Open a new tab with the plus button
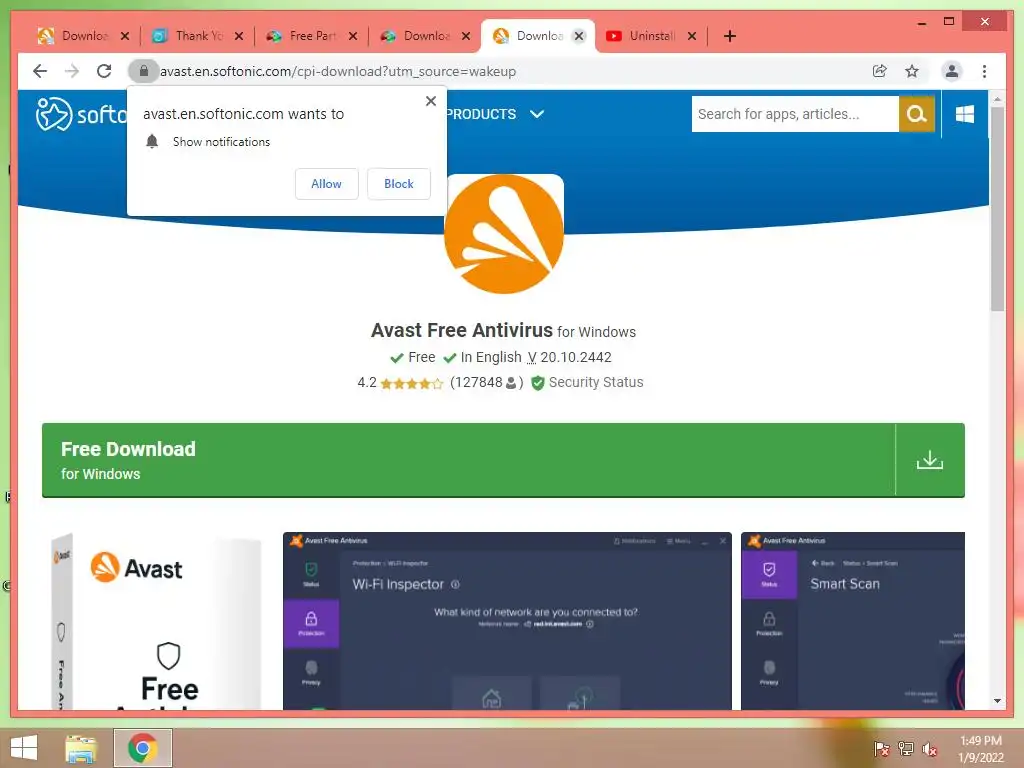 [729, 36]
